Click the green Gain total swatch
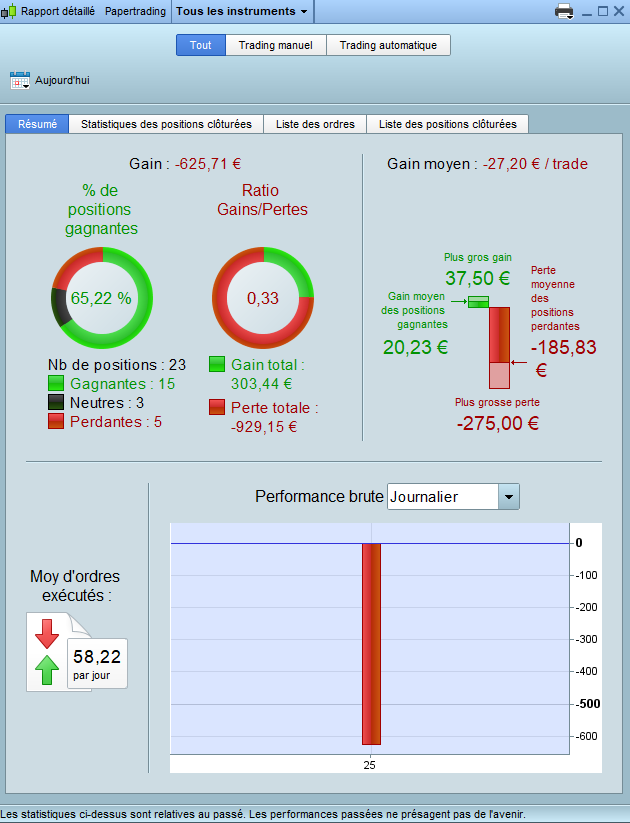 coord(217,364)
